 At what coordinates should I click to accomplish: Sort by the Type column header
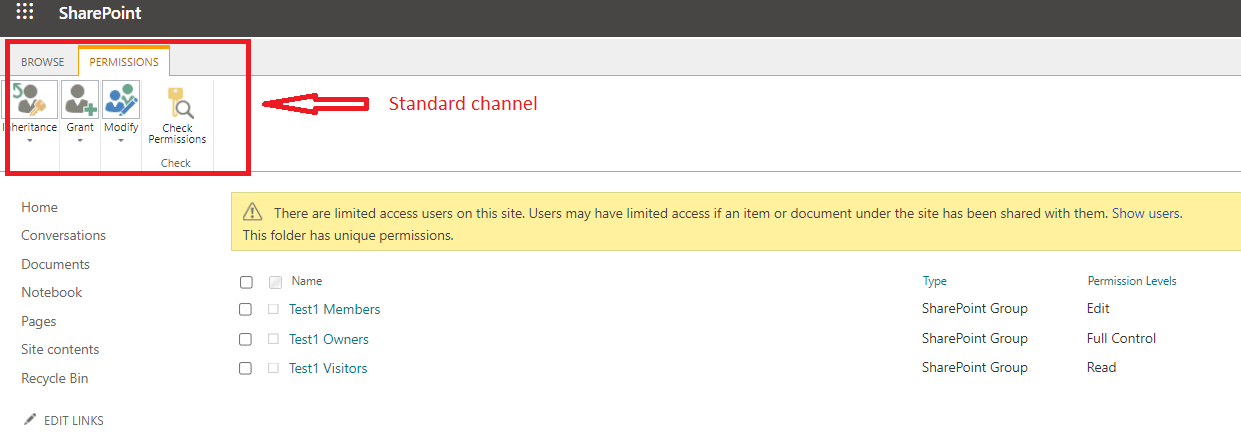934,281
